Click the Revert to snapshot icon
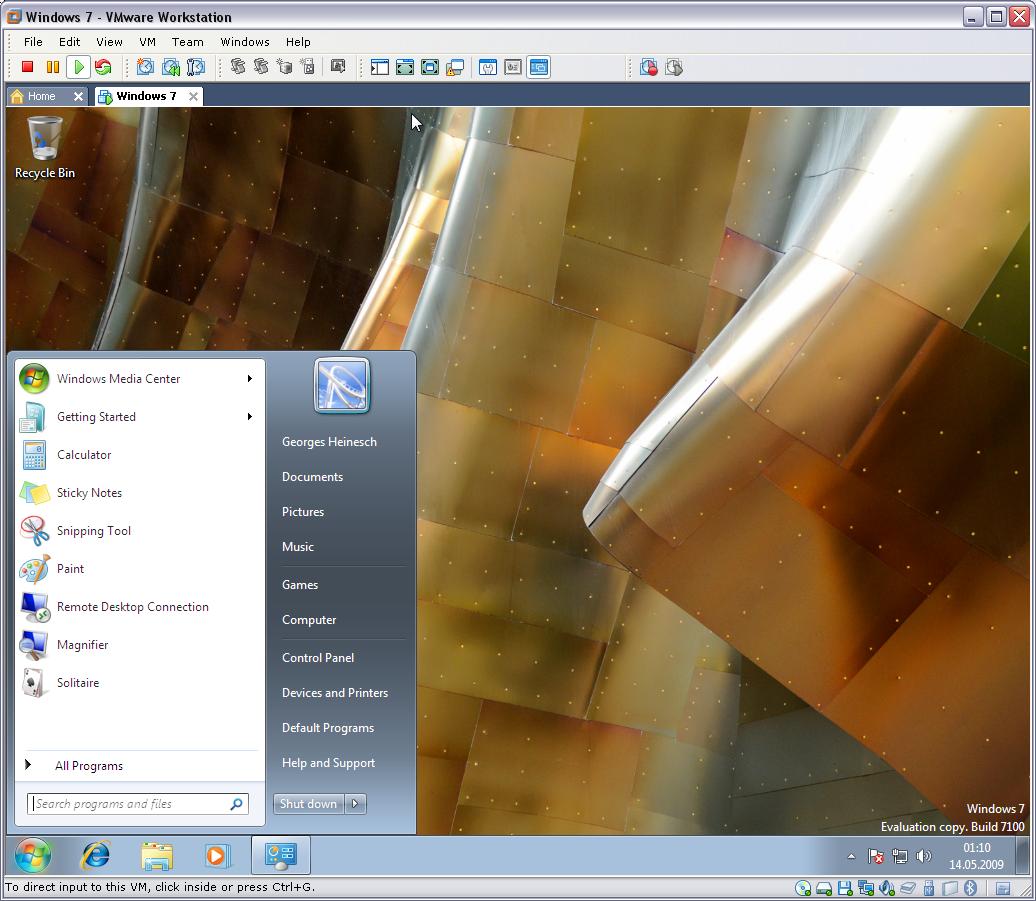Screen dimensions: 1036x901 [x=171, y=67]
